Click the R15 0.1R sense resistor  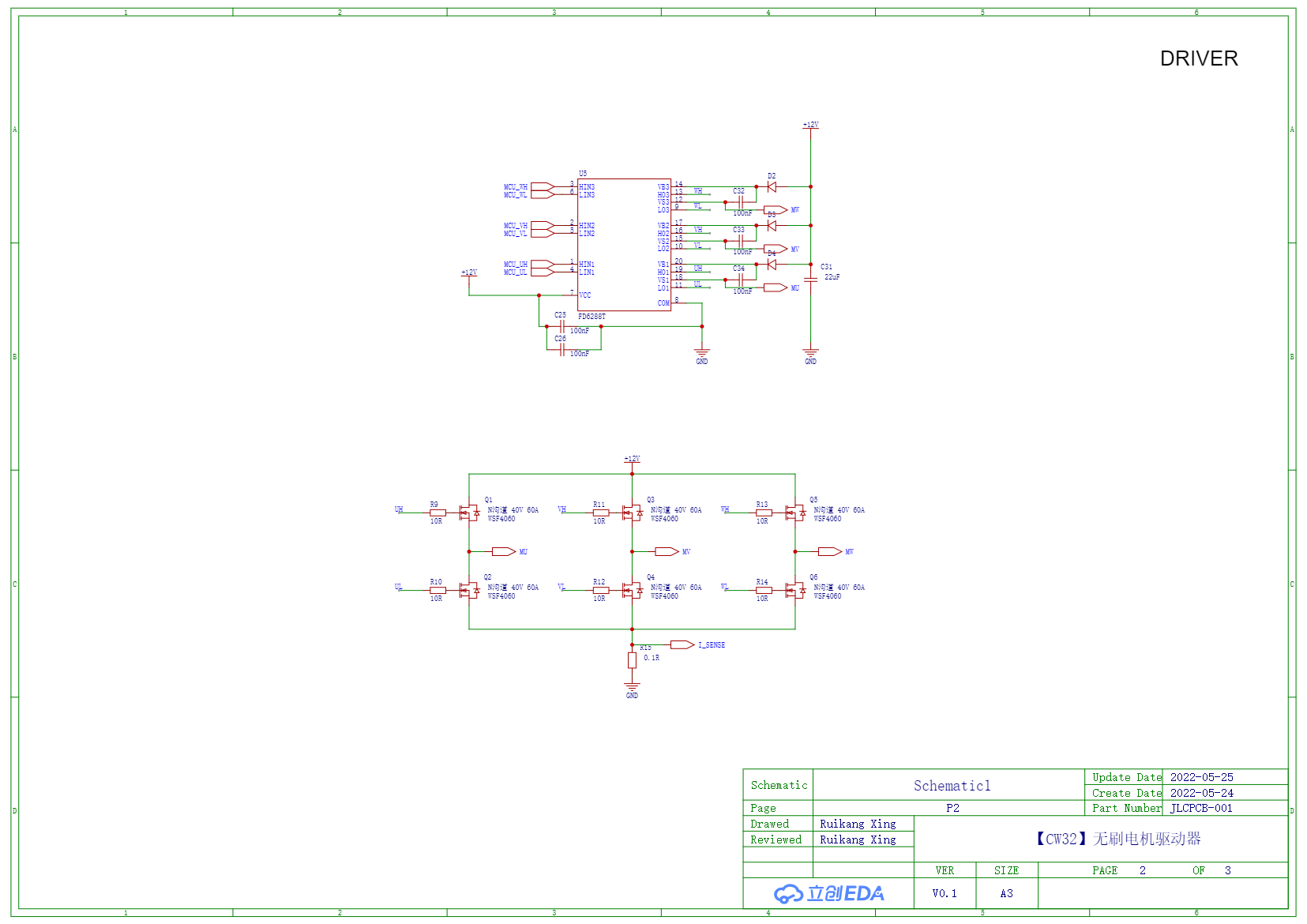[x=632, y=660]
